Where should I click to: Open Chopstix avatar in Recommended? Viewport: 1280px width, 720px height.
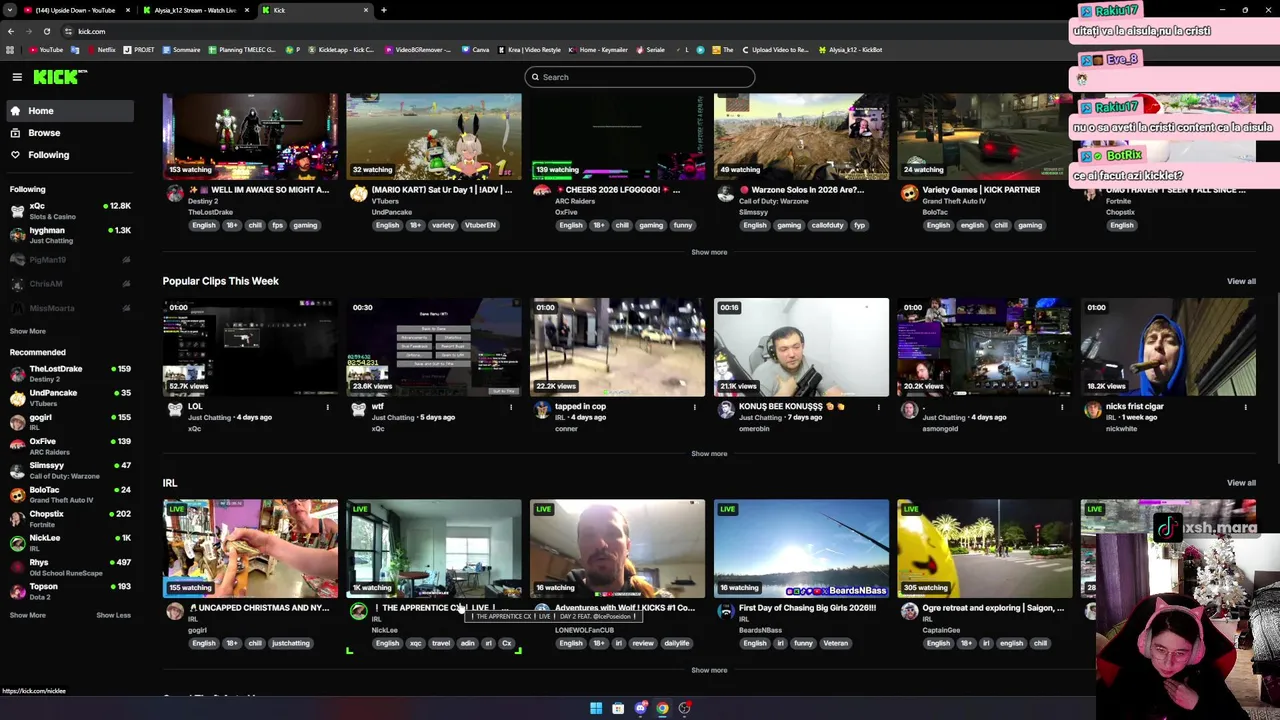coord(17,519)
